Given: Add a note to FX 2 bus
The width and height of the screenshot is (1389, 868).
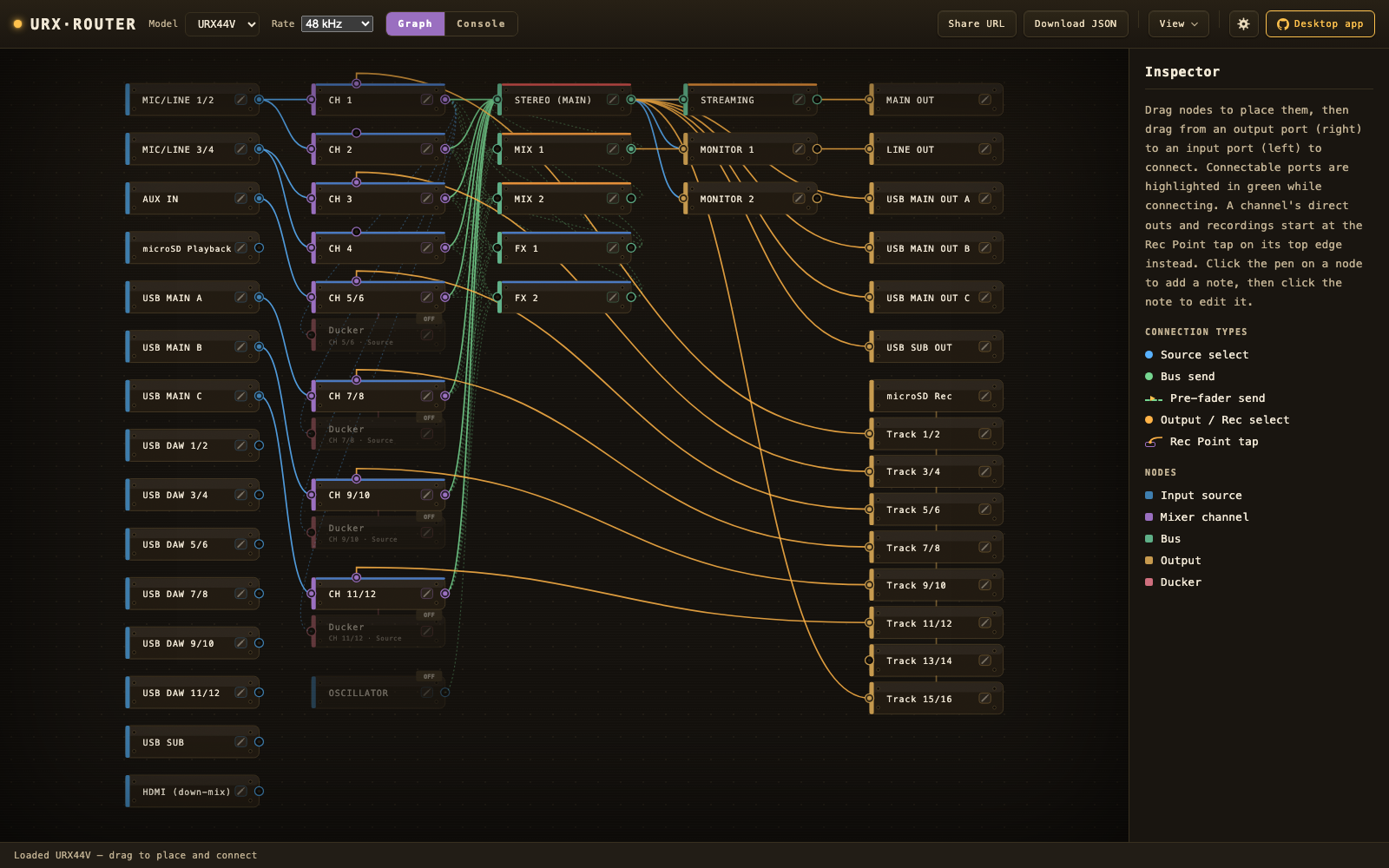Looking at the screenshot, I should pos(612,298).
